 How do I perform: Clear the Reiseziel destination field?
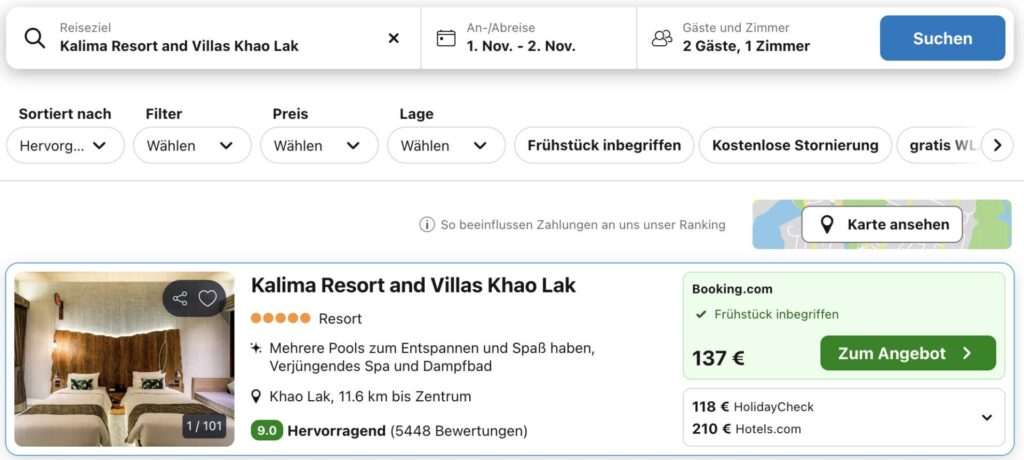click(x=393, y=38)
